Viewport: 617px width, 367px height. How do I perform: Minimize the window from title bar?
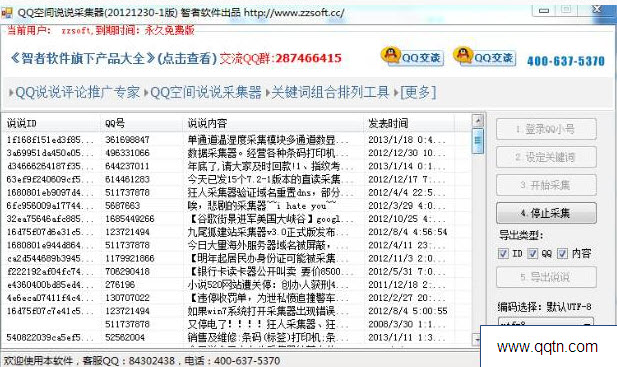click(x=544, y=11)
